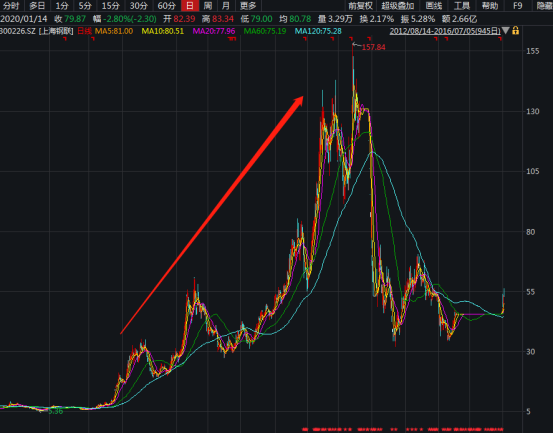Open the 更多 more periods dropdown

[248, 6]
